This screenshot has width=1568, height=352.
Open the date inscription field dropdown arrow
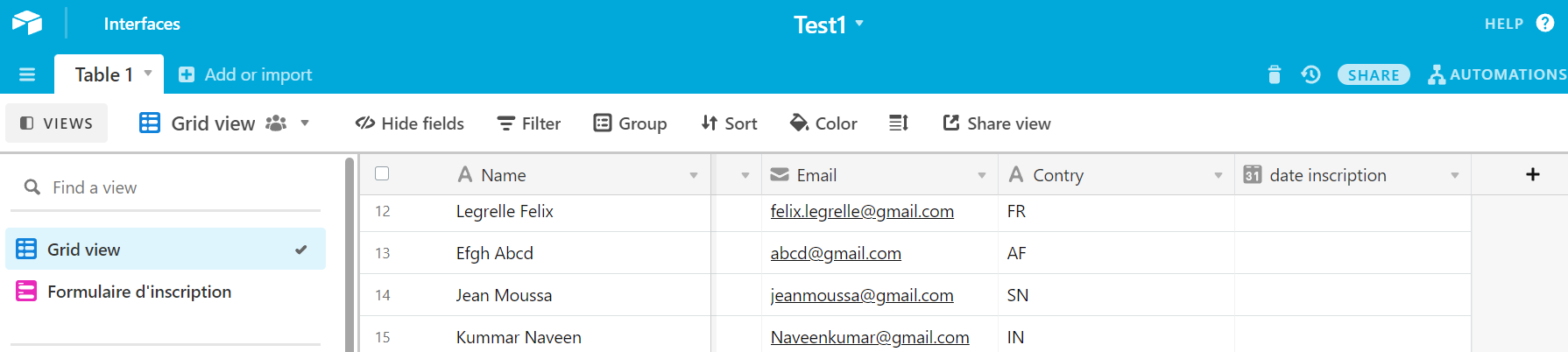point(1455,176)
